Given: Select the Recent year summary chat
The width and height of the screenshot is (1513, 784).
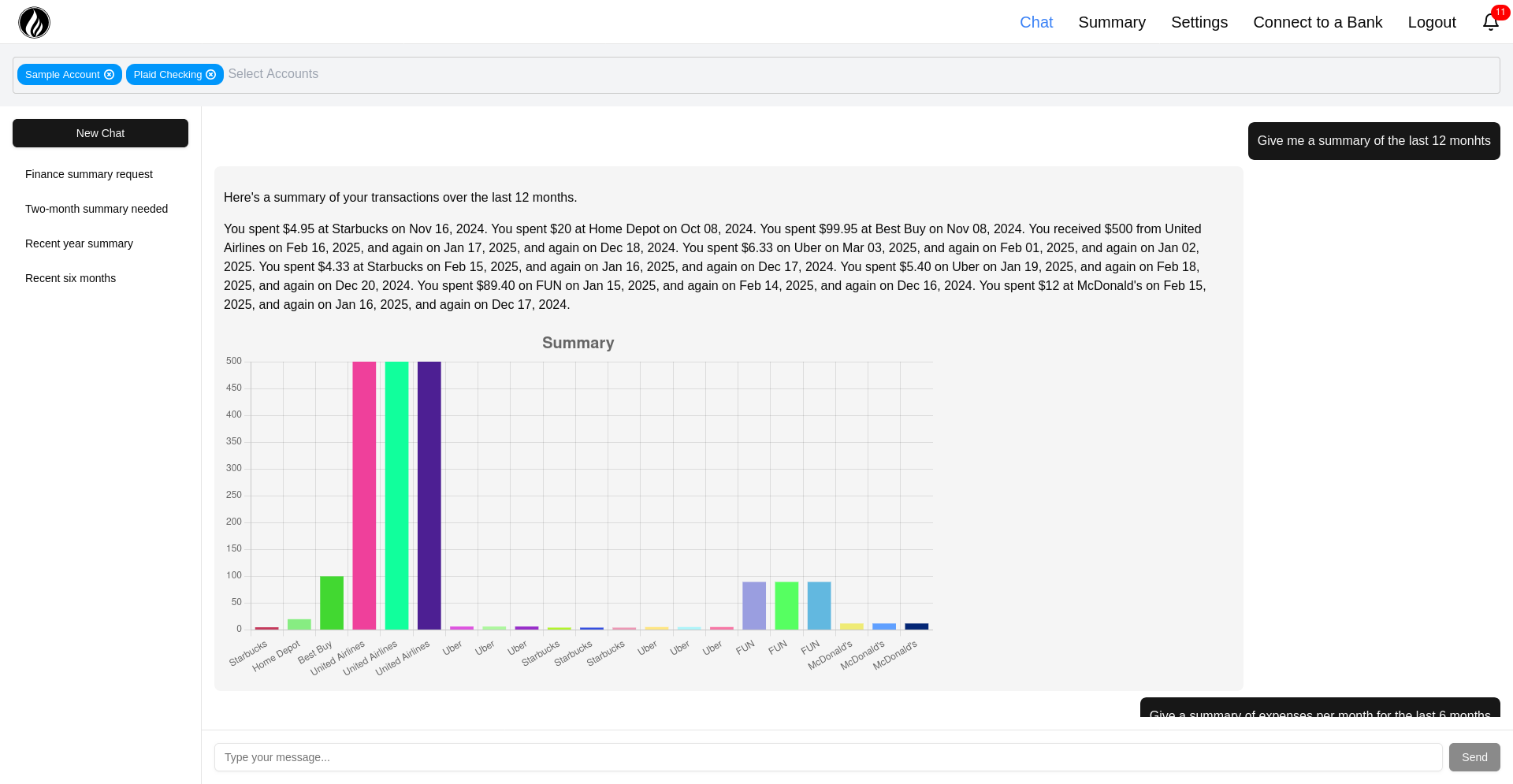Looking at the screenshot, I should point(79,243).
